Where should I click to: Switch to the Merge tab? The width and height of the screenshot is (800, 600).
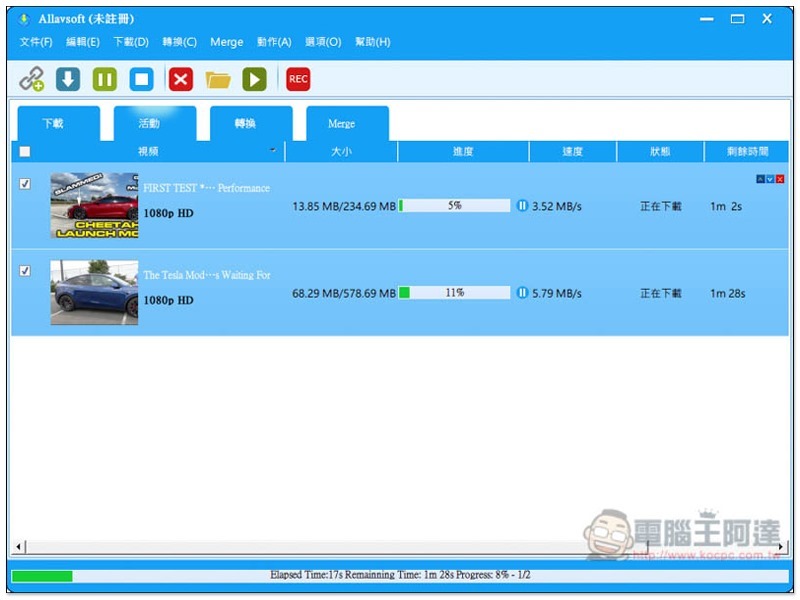coord(342,124)
